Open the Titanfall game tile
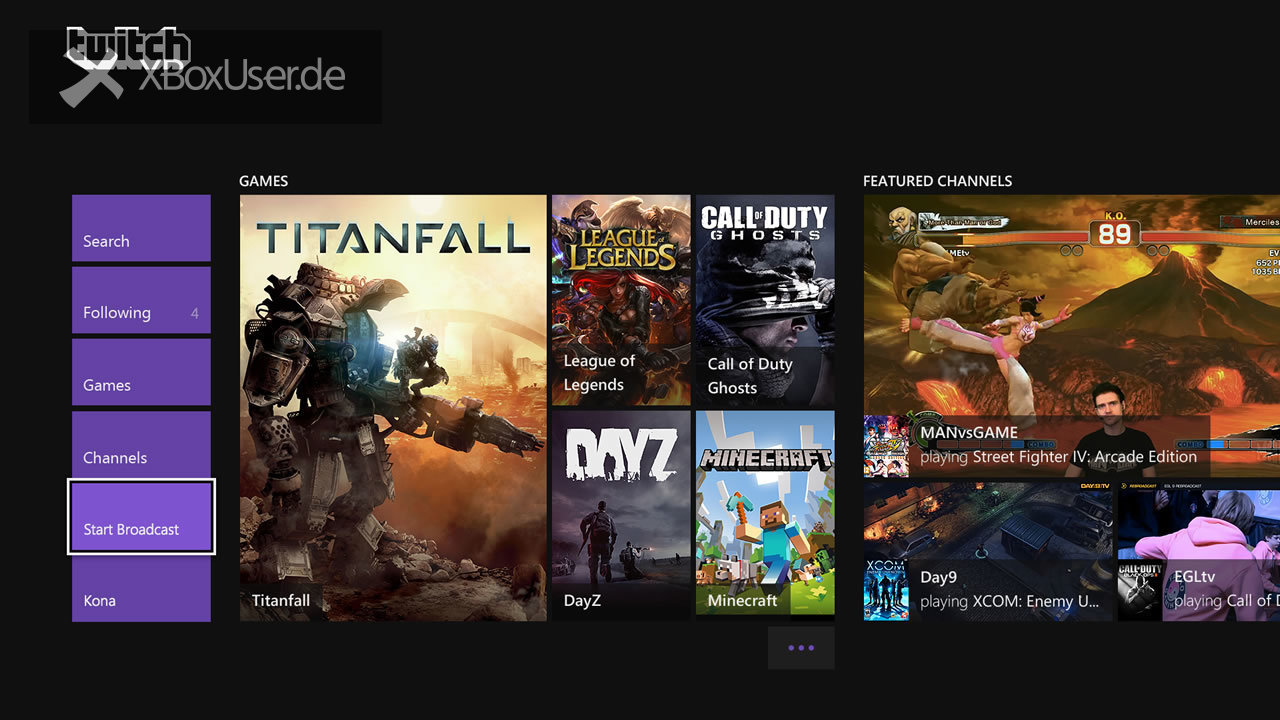1280x720 pixels. coord(393,408)
